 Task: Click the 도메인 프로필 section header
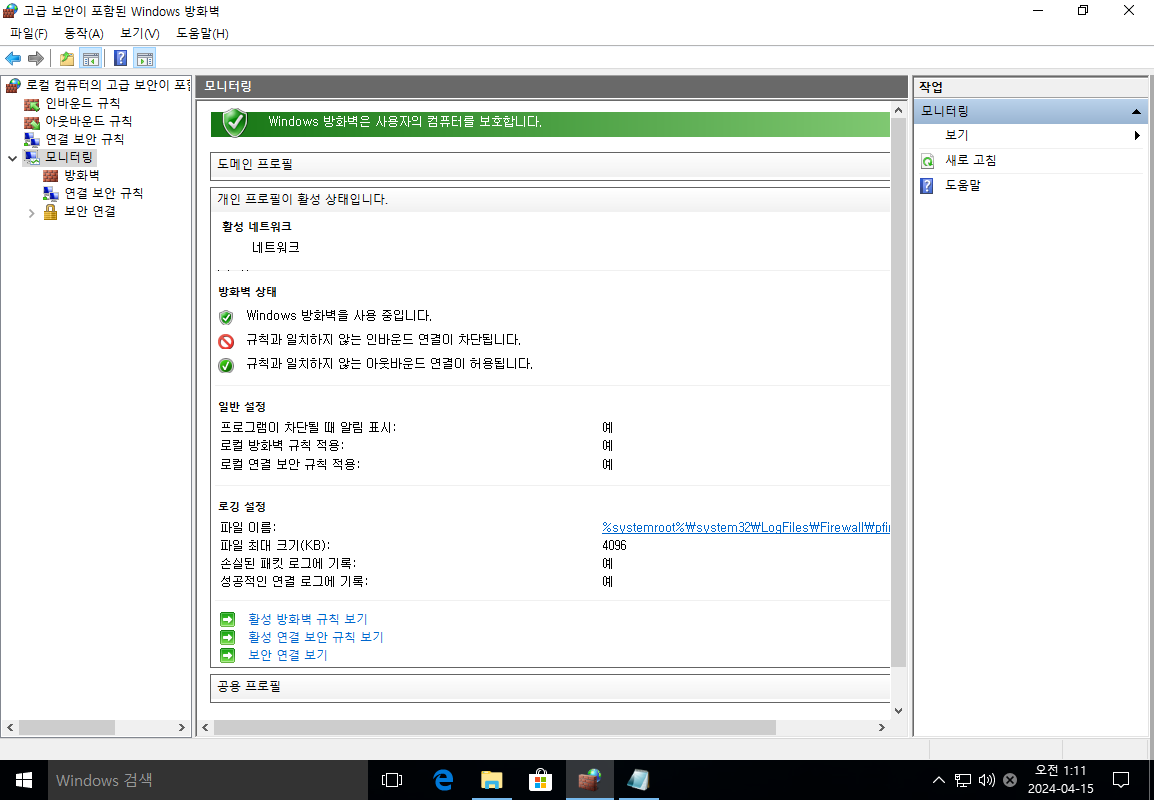[x=550, y=165]
